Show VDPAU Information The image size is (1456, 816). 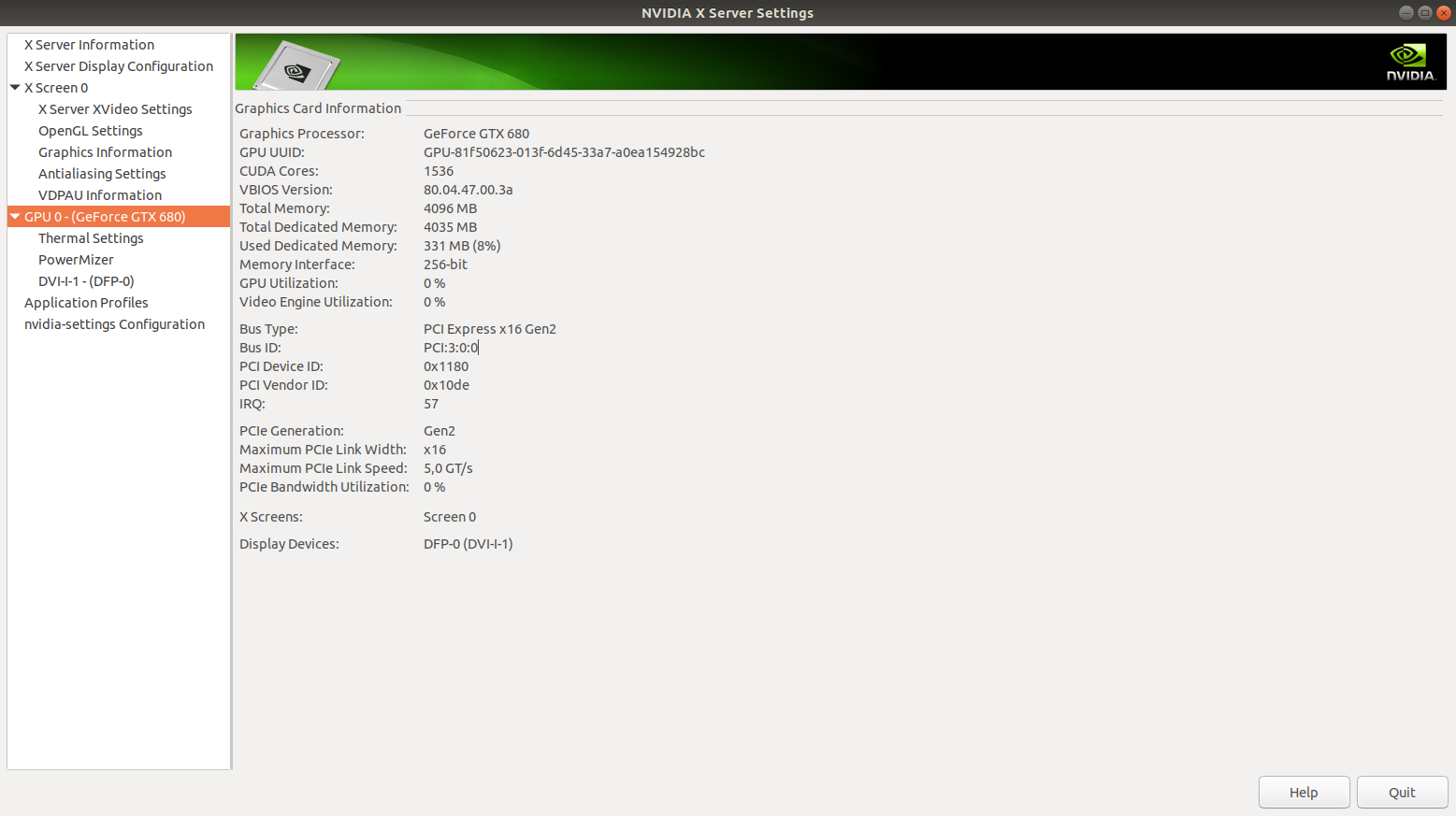[99, 194]
